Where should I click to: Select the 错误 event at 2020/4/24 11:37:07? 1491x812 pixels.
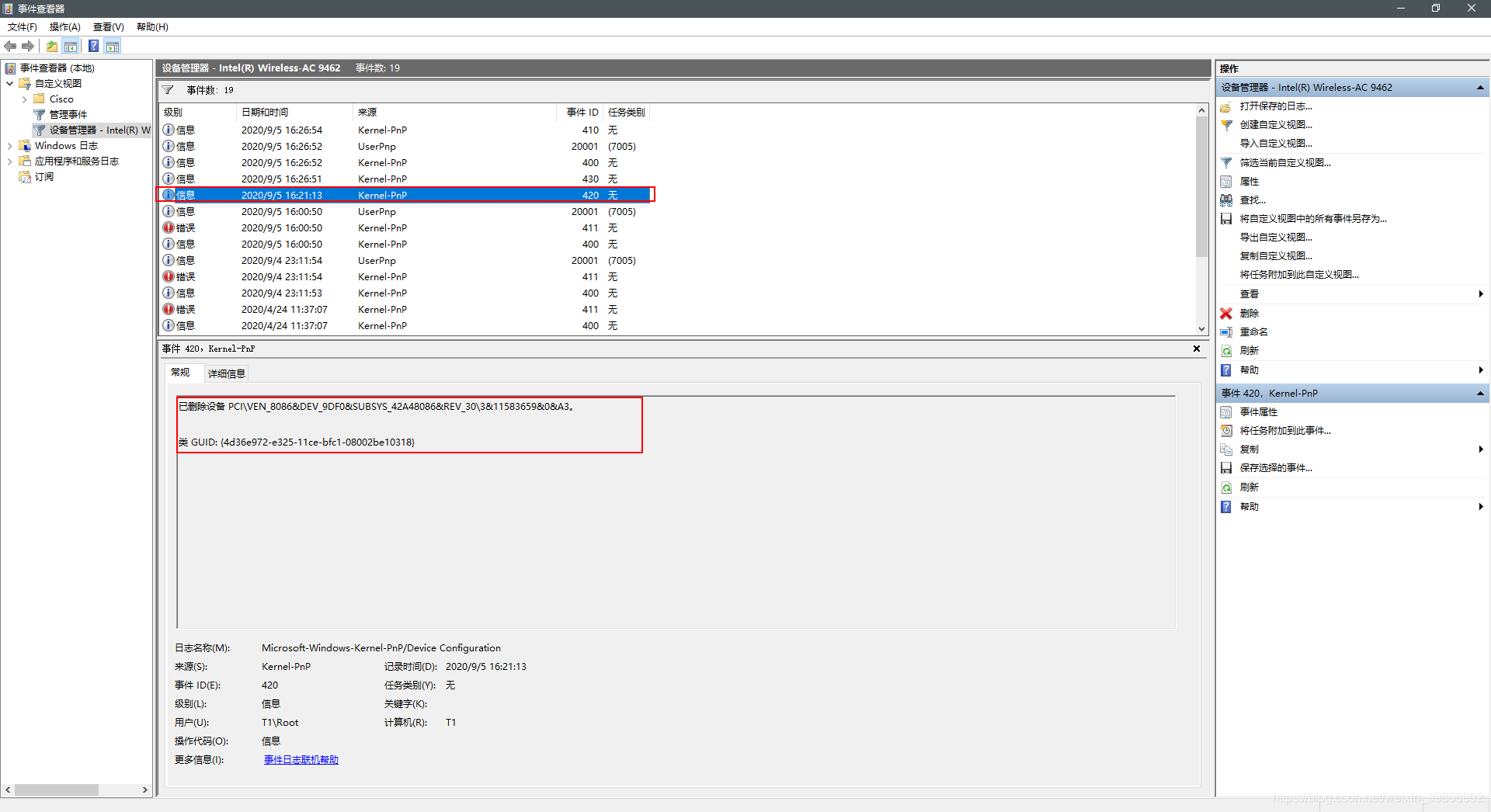coord(405,310)
